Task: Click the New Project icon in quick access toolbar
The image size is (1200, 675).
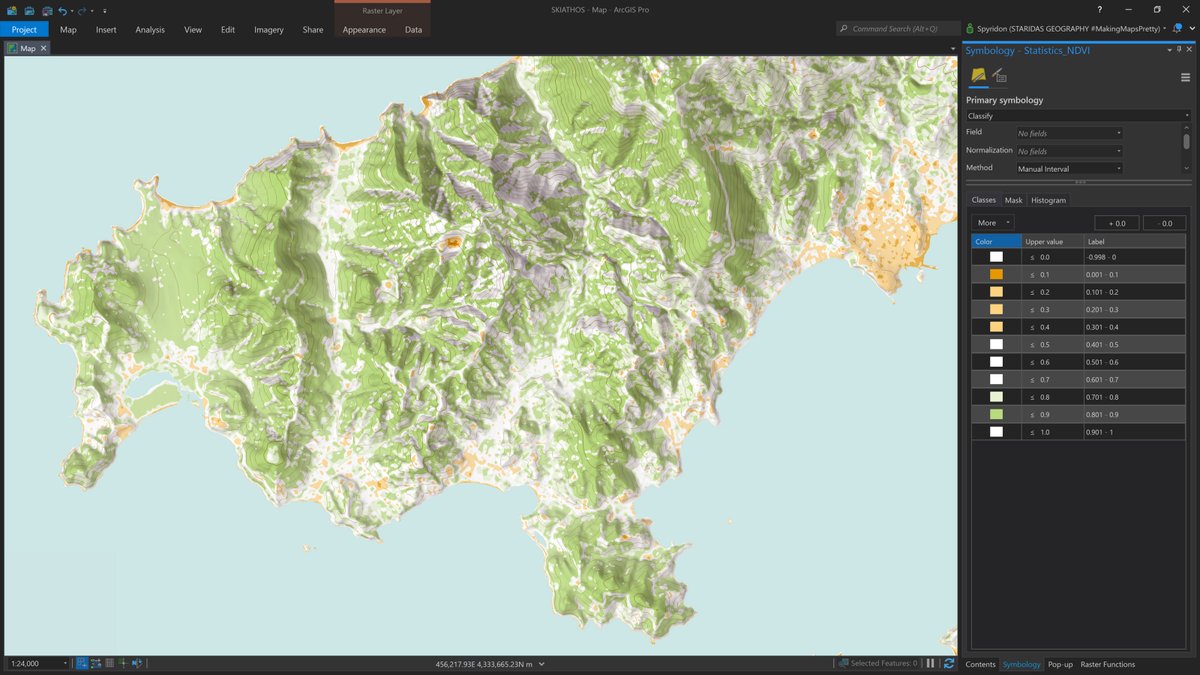Action: [12, 10]
